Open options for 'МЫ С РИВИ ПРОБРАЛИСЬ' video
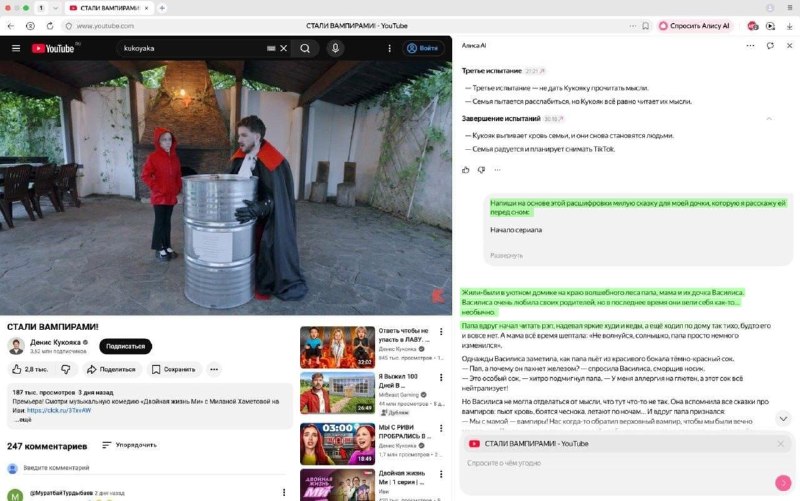The height and width of the screenshot is (501, 800). (441, 428)
